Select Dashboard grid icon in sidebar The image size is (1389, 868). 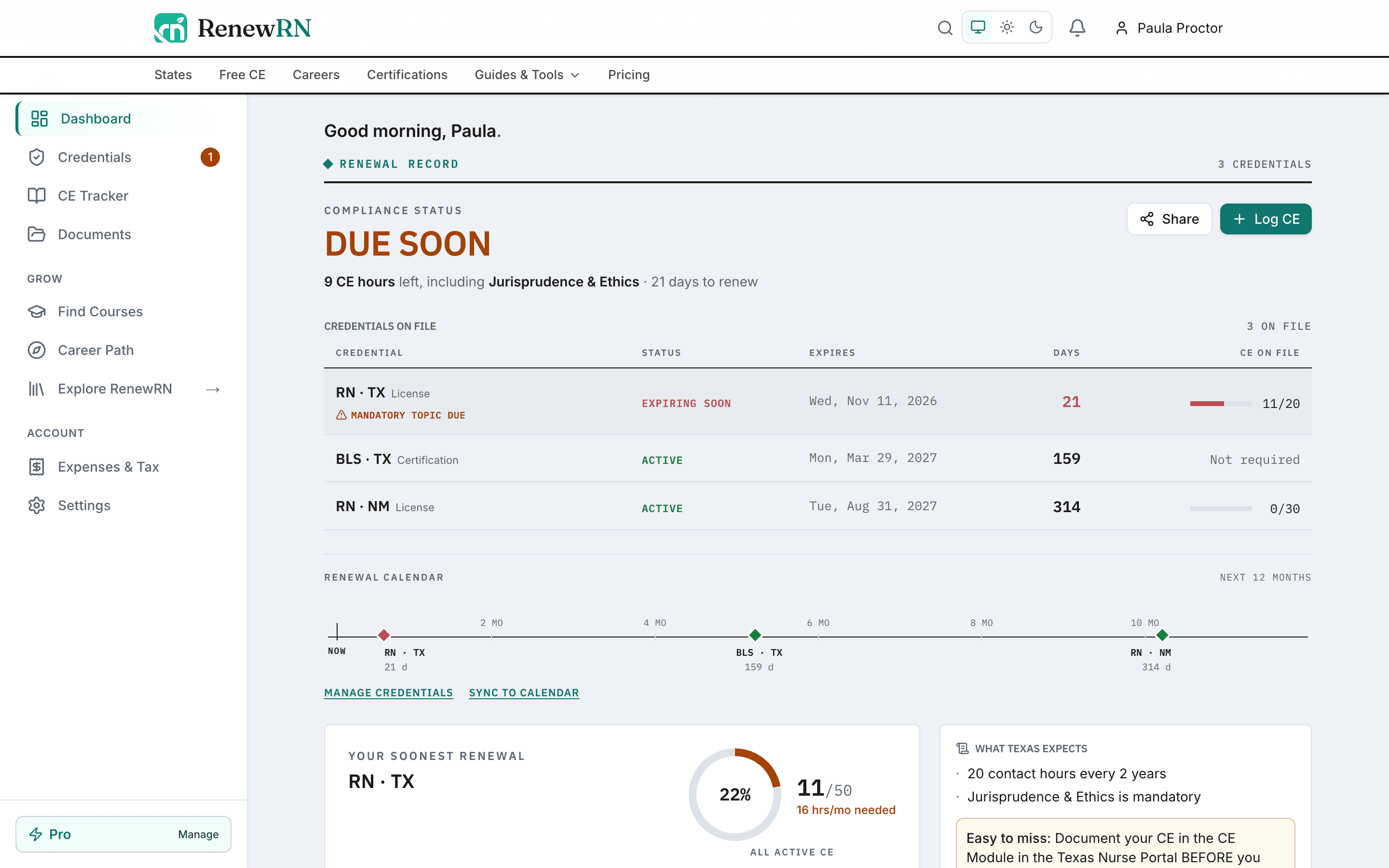coord(39,119)
